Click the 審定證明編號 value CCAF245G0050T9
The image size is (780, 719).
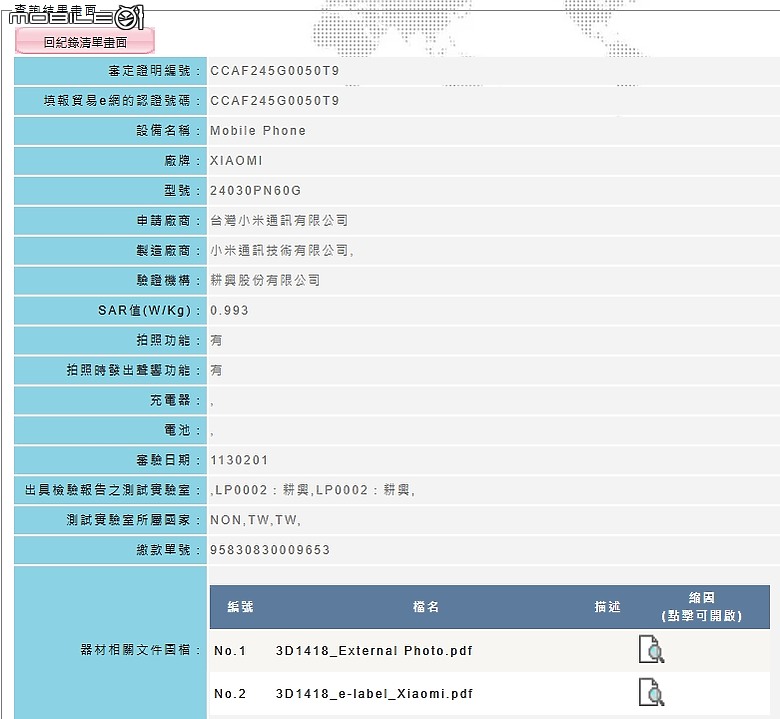275,71
